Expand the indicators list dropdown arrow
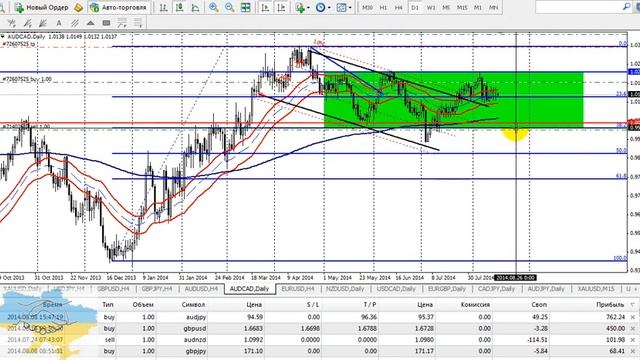The width and height of the screenshot is (640, 360). (308, 8)
